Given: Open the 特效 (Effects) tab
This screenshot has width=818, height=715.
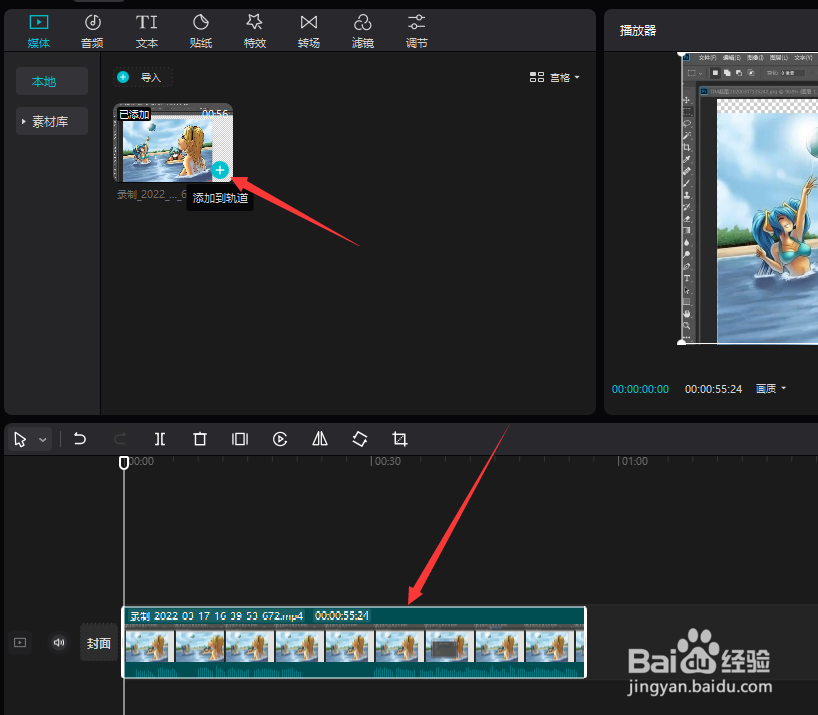Looking at the screenshot, I should [x=255, y=32].
